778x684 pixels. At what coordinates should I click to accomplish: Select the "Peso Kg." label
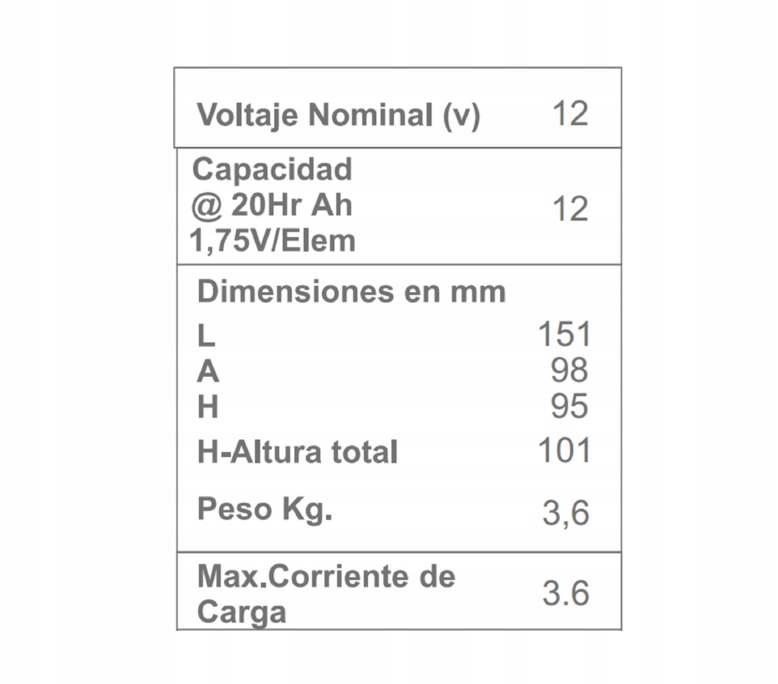tap(265, 509)
